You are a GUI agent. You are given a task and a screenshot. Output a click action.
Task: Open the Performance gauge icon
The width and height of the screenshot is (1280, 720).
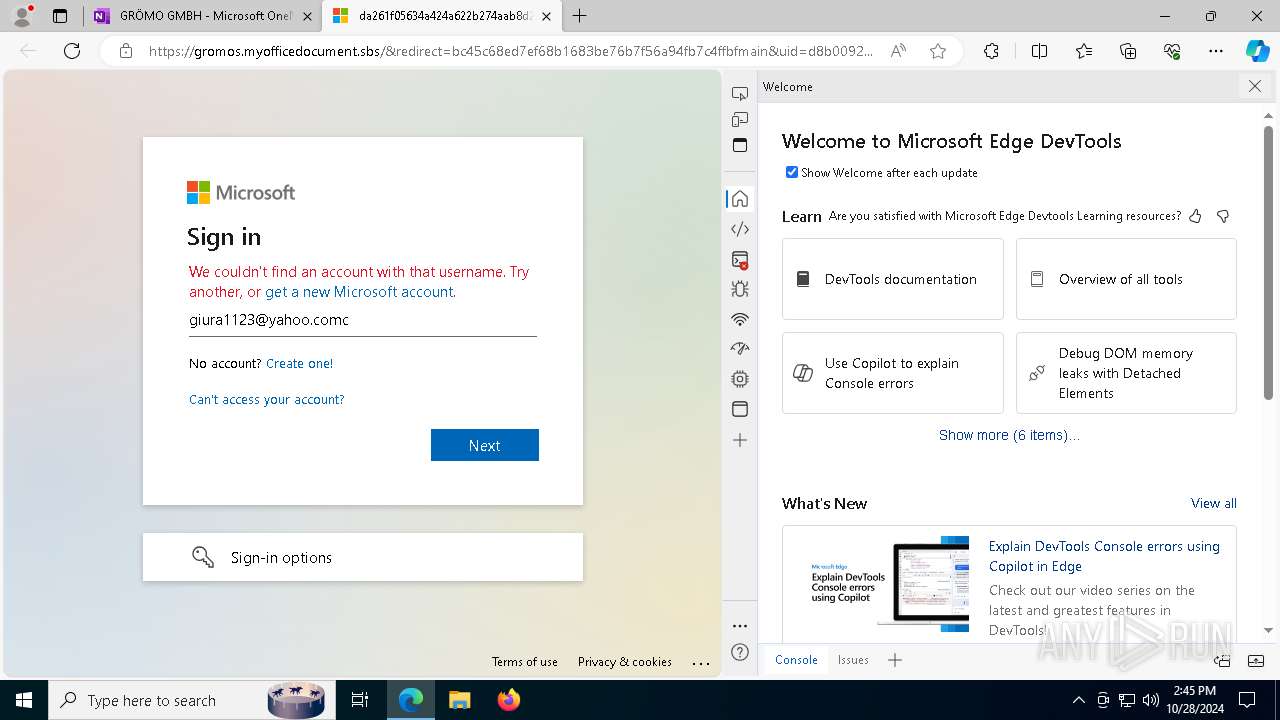[x=740, y=349]
